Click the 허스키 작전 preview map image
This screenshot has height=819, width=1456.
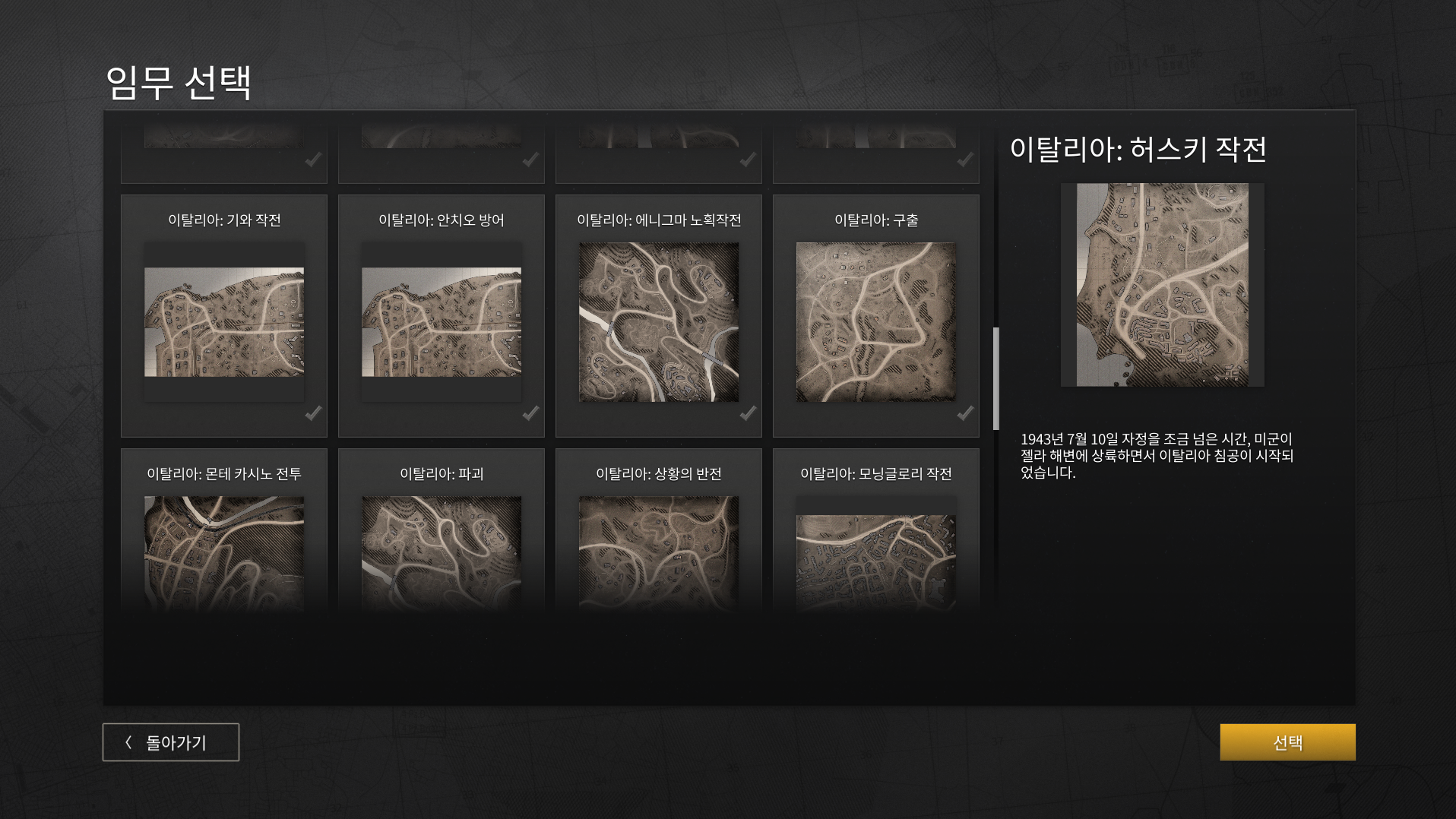pos(1163,285)
